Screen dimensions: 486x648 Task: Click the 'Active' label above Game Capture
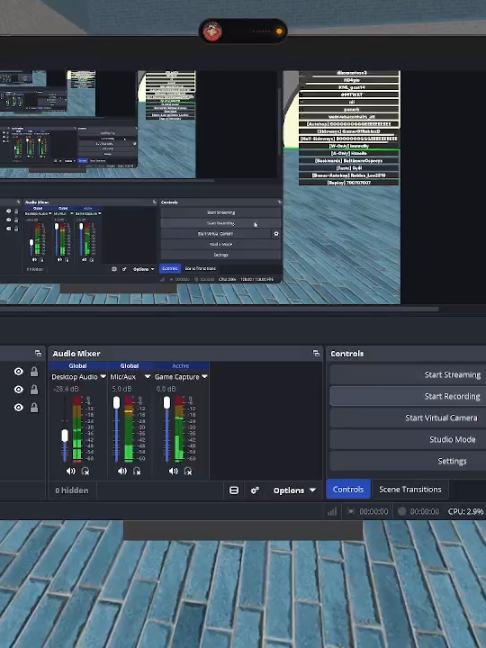click(x=181, y=366)
